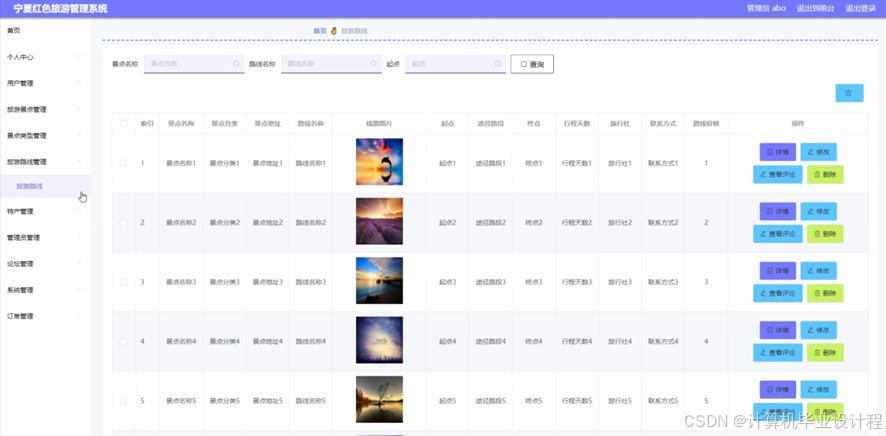Image resolution: width=886 pixels, height=436 pixels.
Task: Click the search icon in the 路线名称 field
Action: pos(373,64)
